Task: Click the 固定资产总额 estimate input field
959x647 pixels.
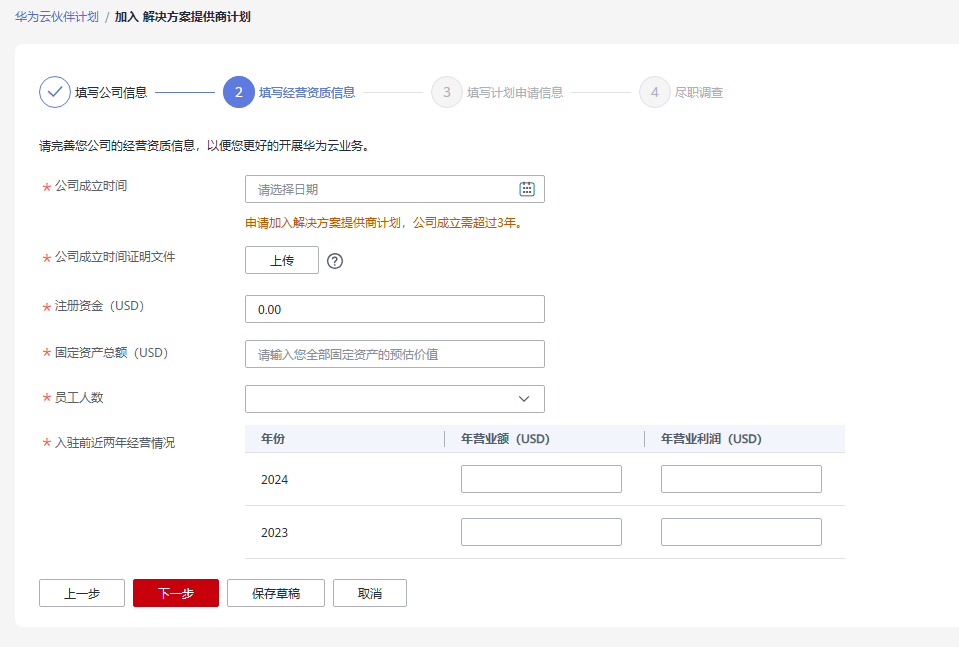Action: 394,353
